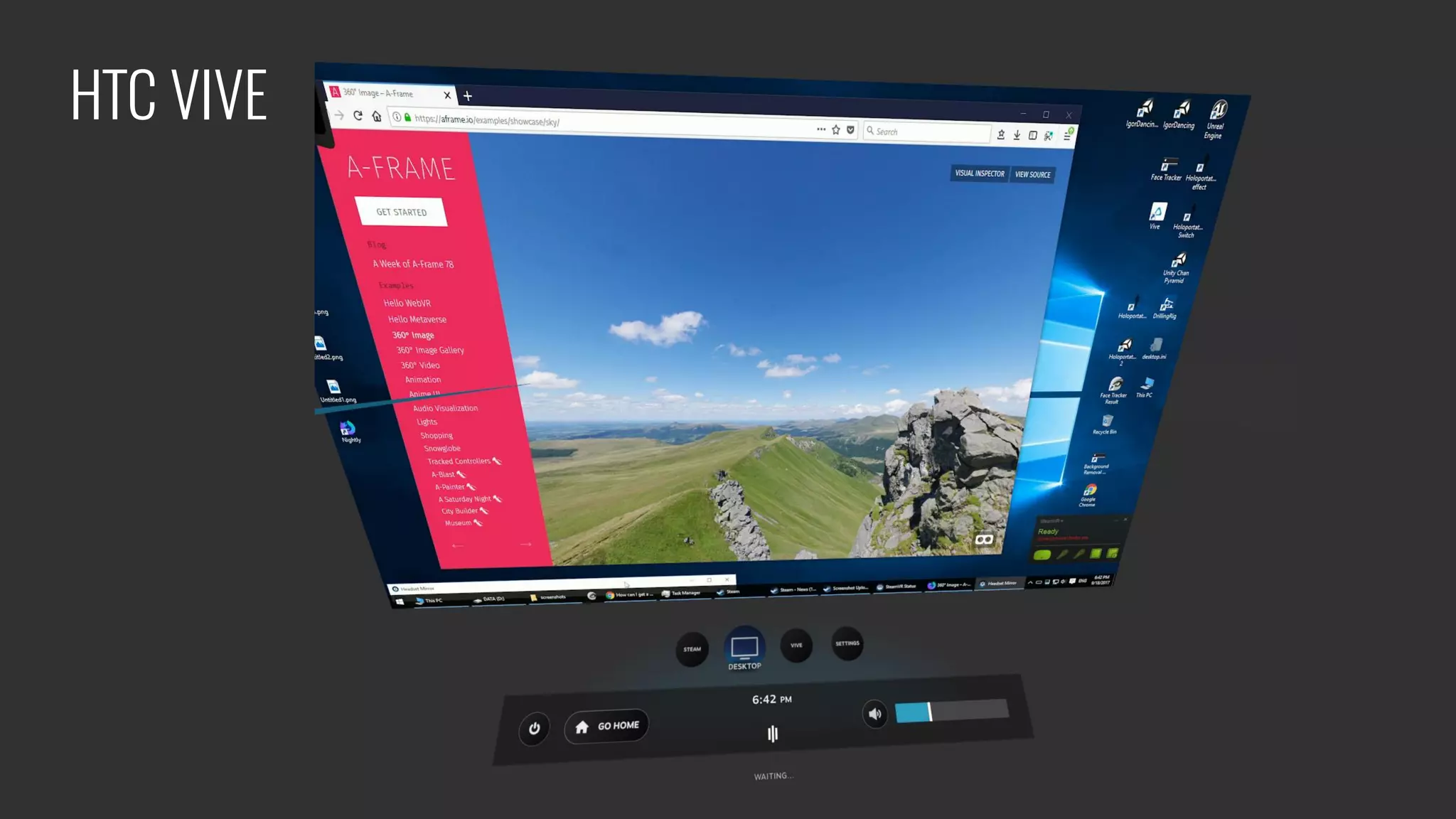Viewport: 1456px width, 819px height.
Task: Open a new browser tab with plus
Action: (467, 95)
